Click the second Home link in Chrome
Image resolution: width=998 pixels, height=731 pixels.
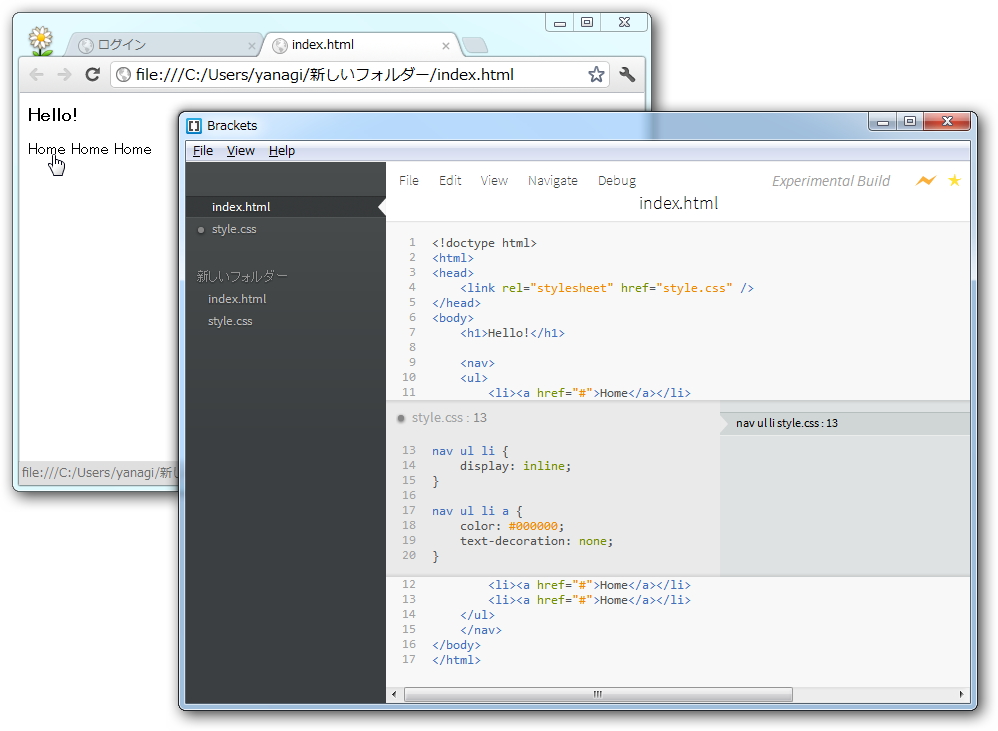[89, 149]
